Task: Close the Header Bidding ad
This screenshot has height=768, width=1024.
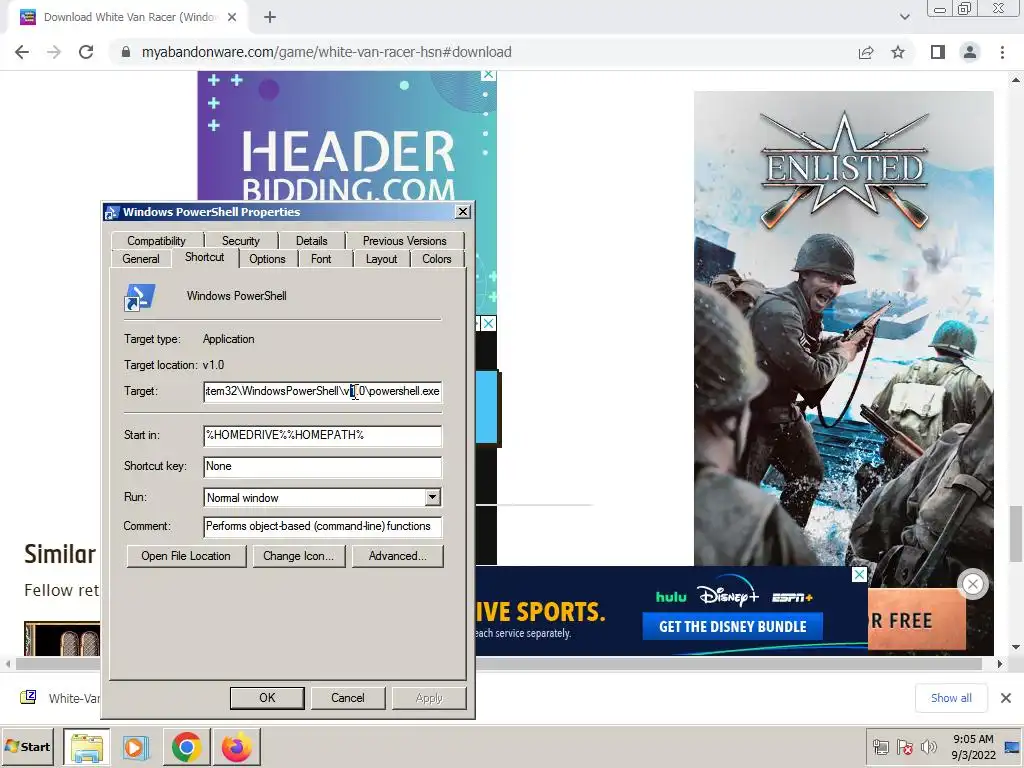Action: pos(488,75)
